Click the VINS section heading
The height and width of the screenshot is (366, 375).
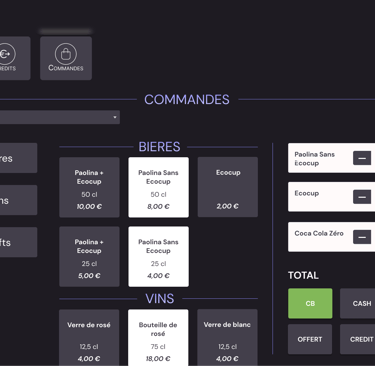tap(160, 299)
